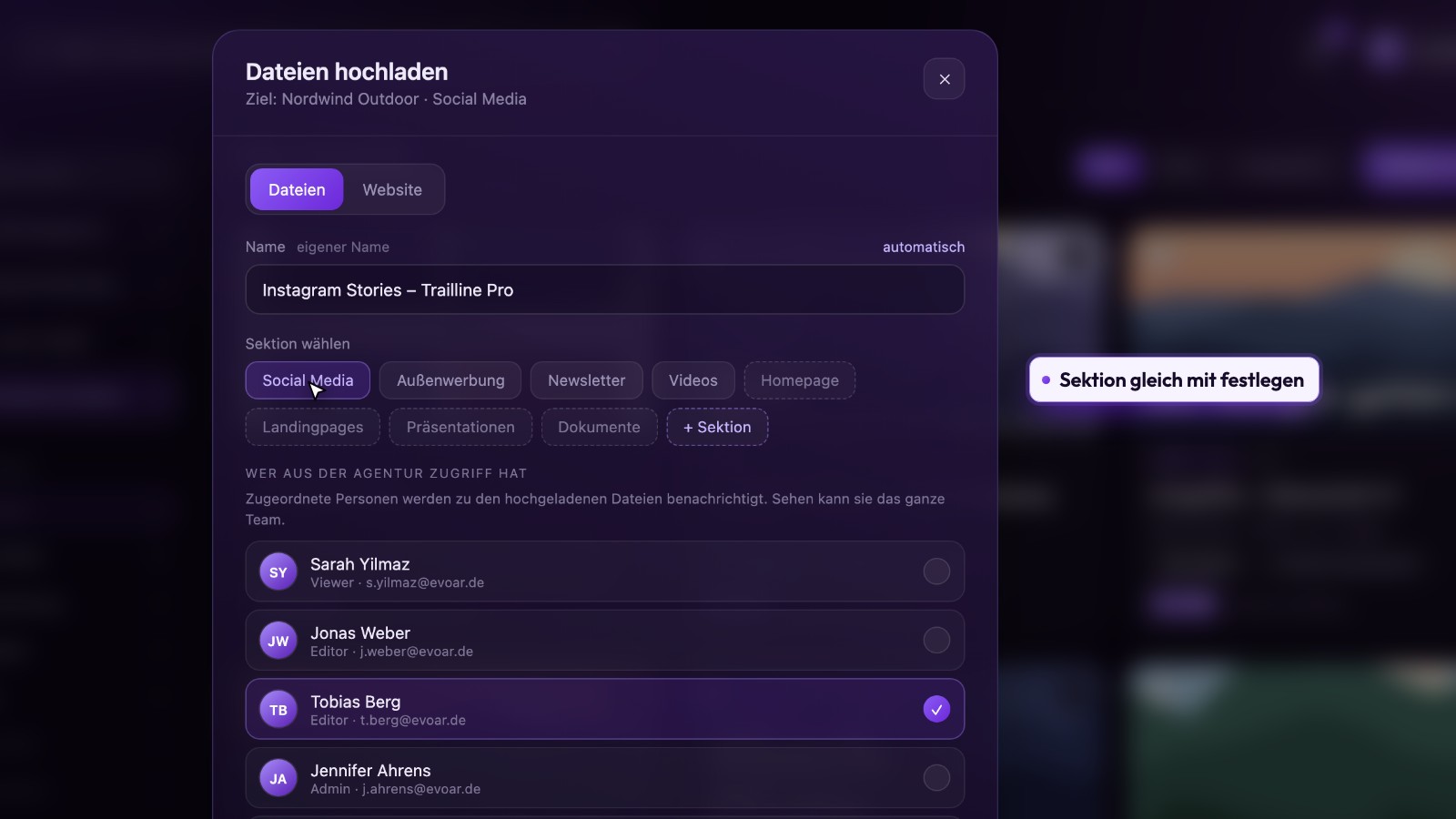Click the Ziel: Nordwind Outdoor subtitle
Viewport: 1456px width, 819px height.
pos(386,99)
